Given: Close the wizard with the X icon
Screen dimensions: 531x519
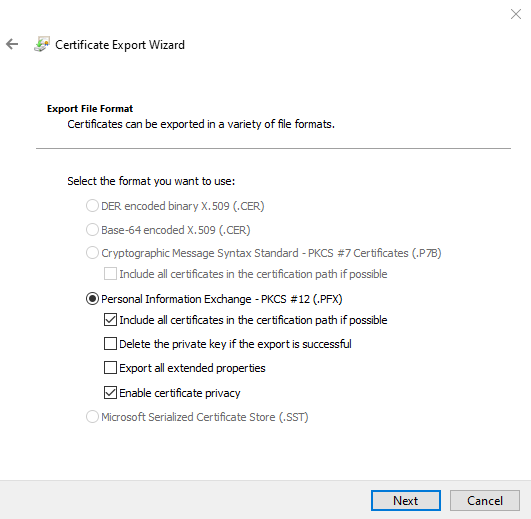Looking at the screenshot, I should 516,14.
